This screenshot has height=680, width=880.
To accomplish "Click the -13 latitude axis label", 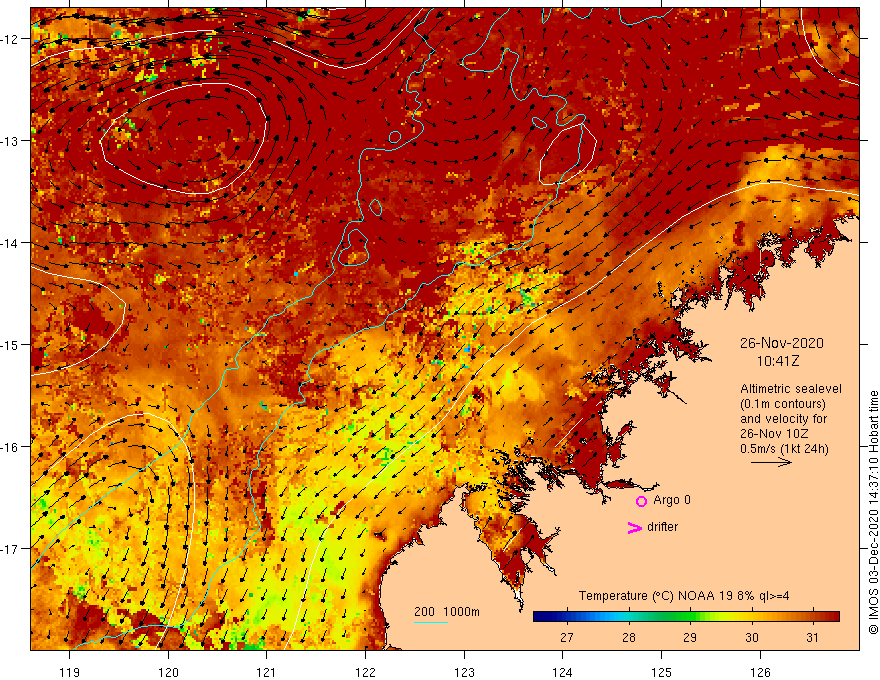I will [x=10, y=141].
